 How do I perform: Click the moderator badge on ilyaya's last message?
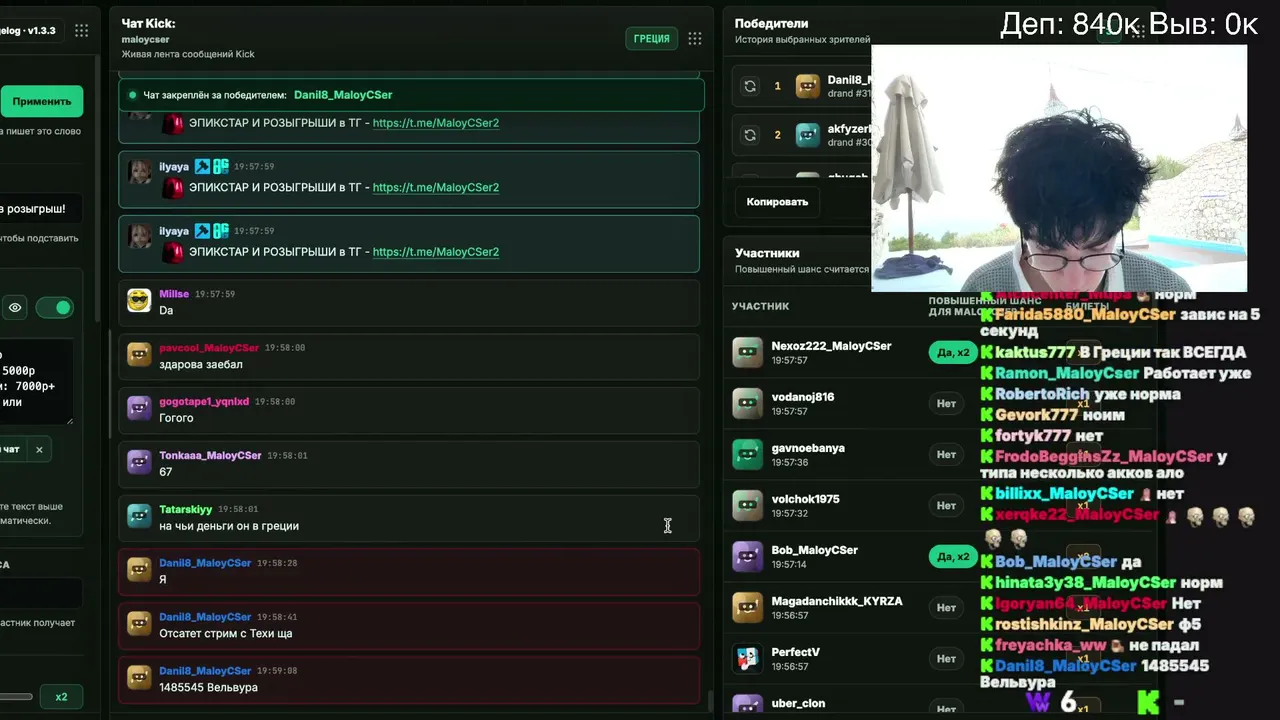202,231
